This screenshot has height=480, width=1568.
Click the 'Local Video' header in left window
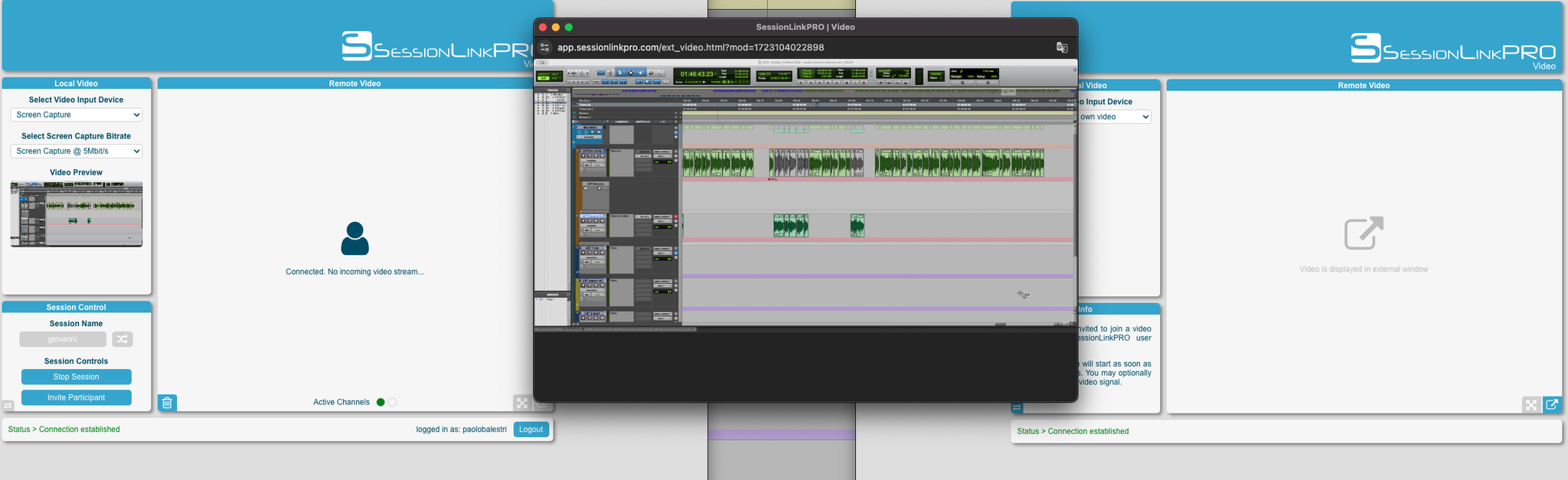click(77, 83)
